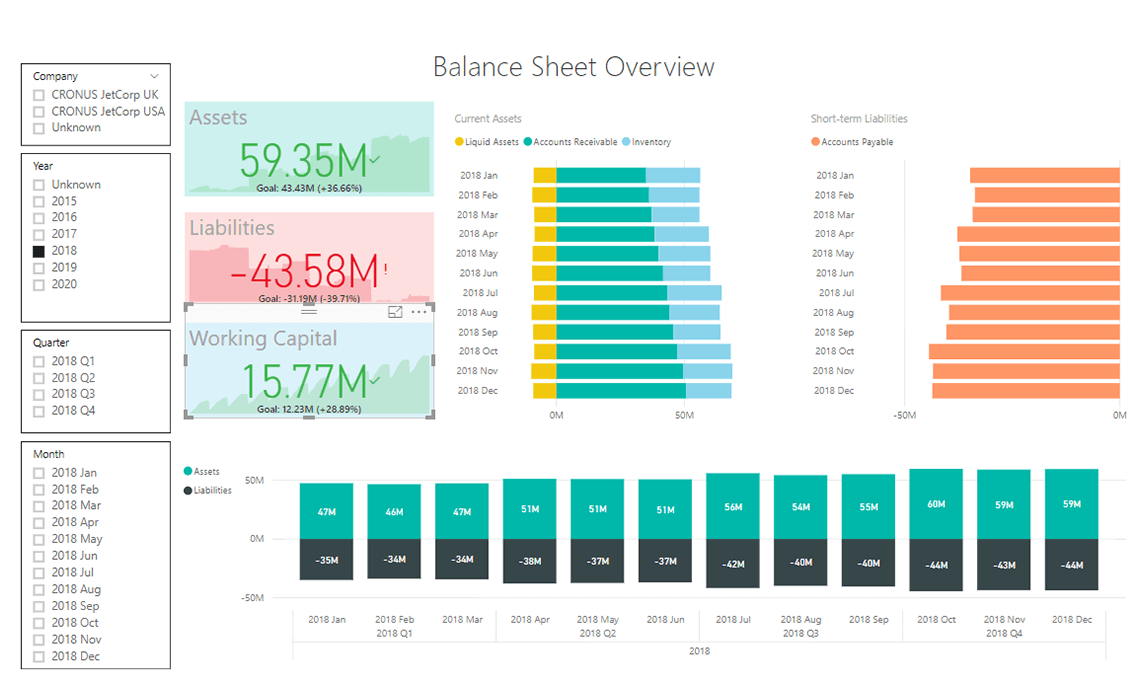
Task: Click the 2018 Apr 51M assets column
Action: point(530,509)
